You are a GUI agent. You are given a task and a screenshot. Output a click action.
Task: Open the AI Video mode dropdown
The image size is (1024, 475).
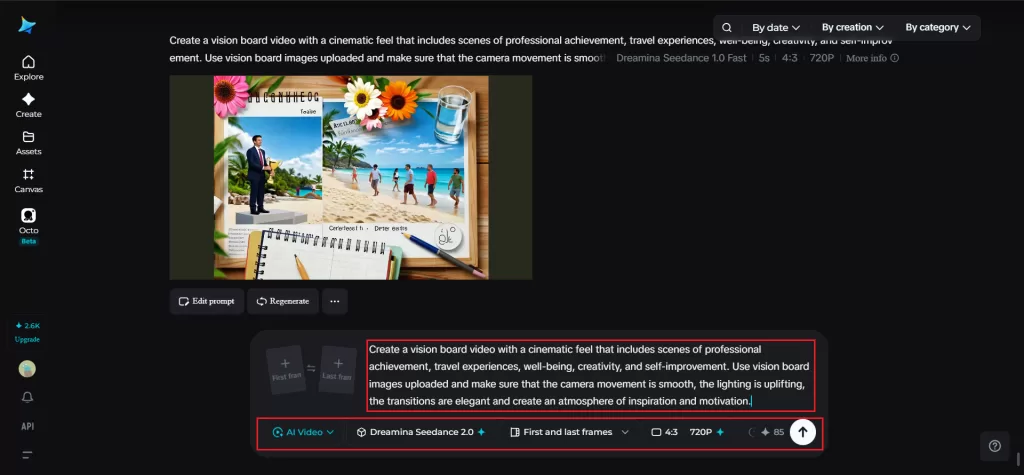pyautogui.click(x=304, y=432)
